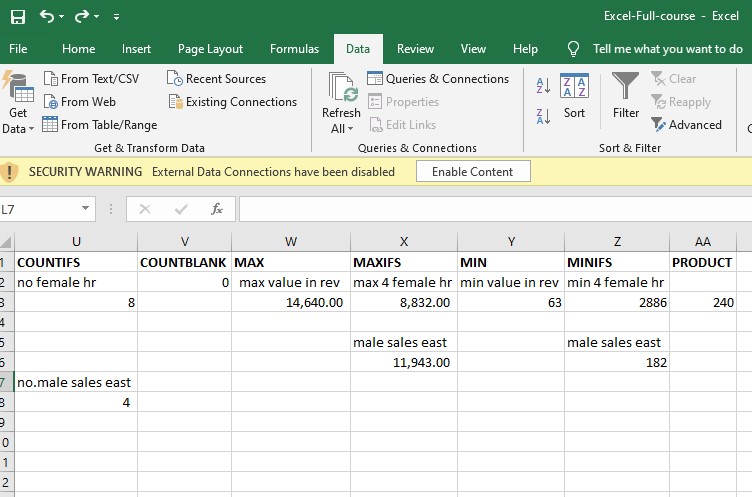Select column U header
The width and height of the screenshot is (752, 497).
click(76, 242)
